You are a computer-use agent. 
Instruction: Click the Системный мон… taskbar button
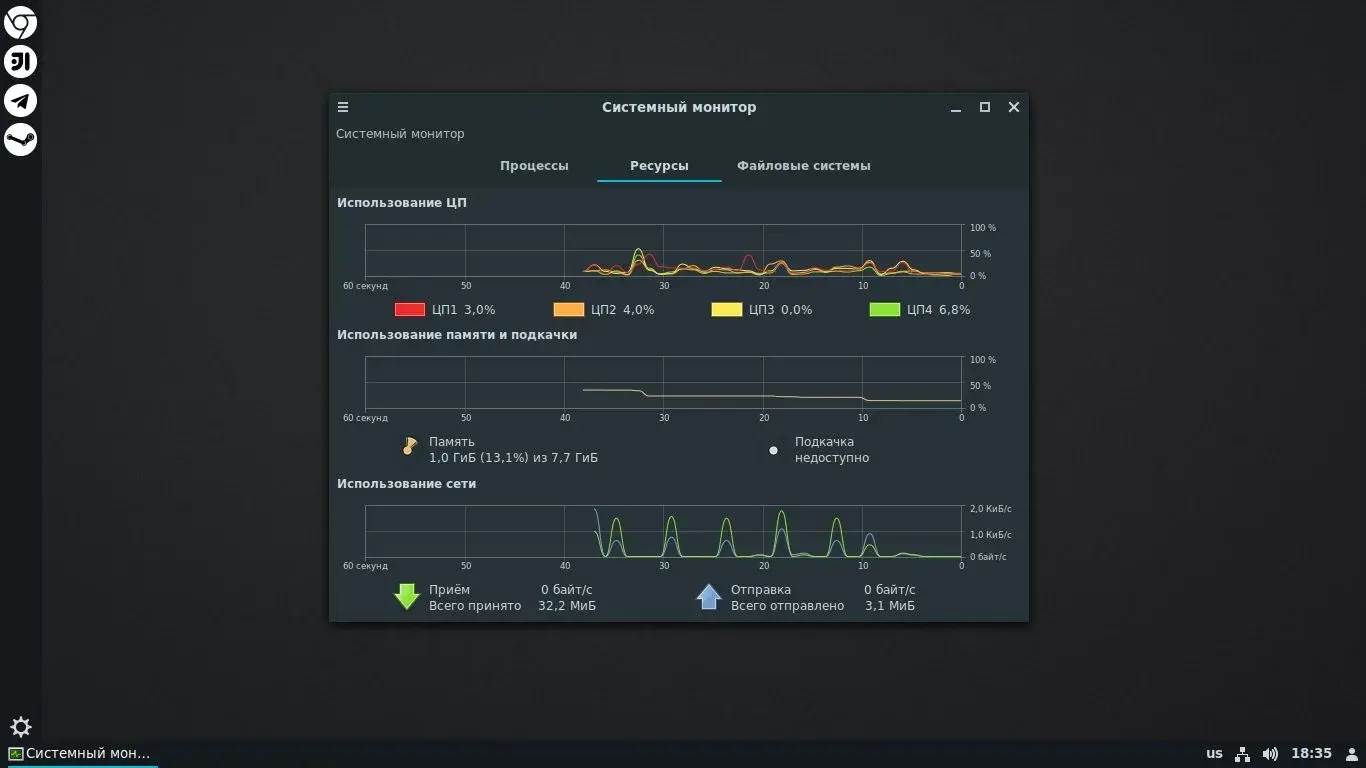80,753
